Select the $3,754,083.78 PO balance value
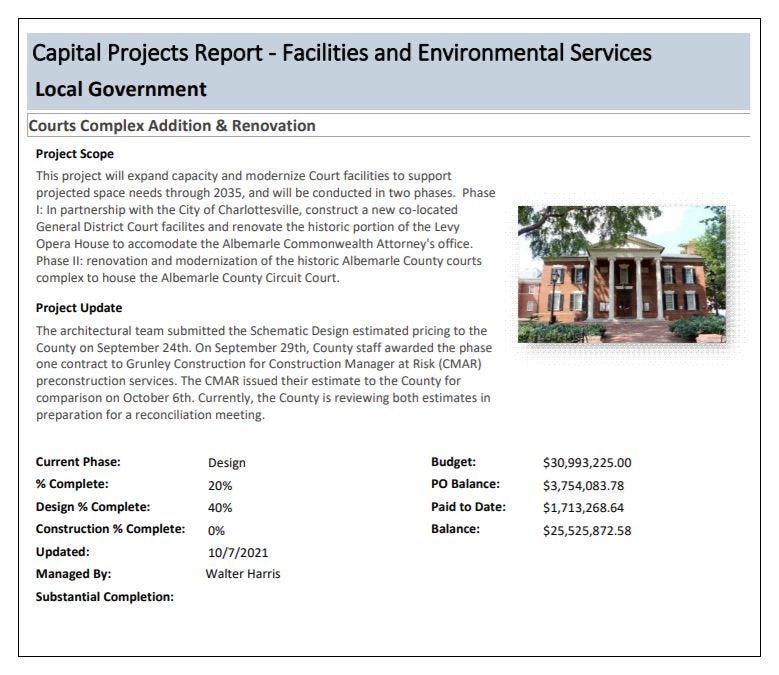The width and height of the screenshot is (779, 675). pos(583,486)
